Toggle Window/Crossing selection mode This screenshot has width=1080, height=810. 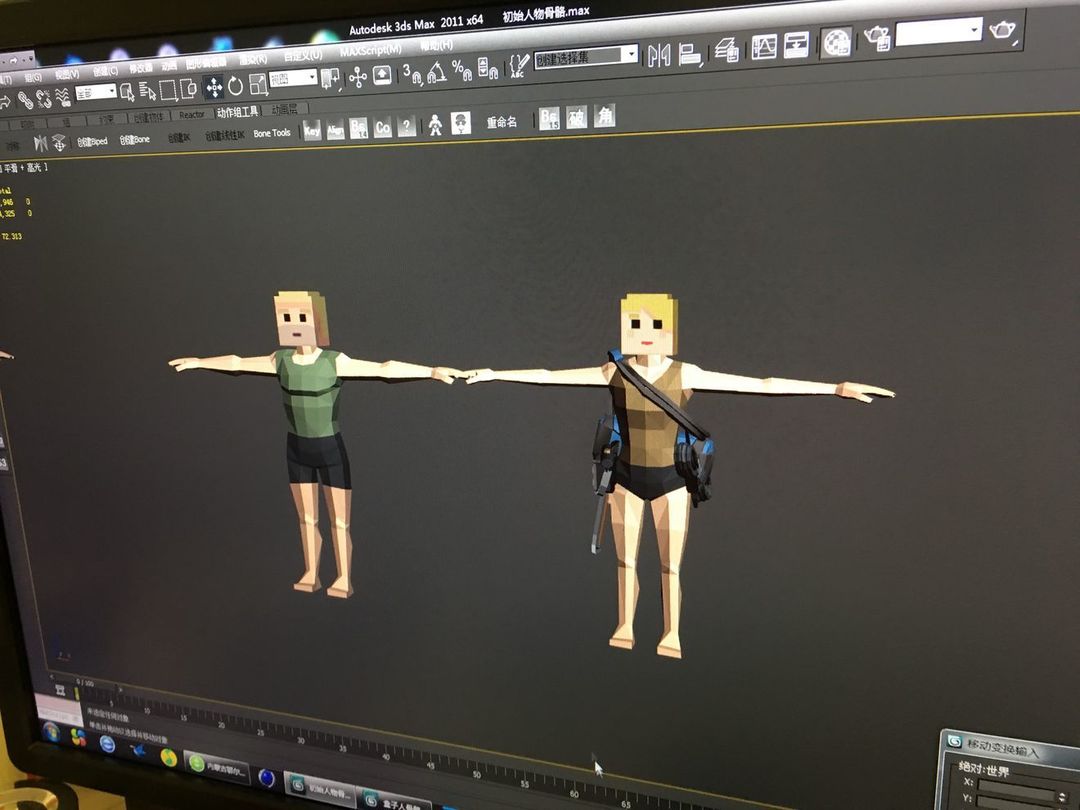pos(187,88)
